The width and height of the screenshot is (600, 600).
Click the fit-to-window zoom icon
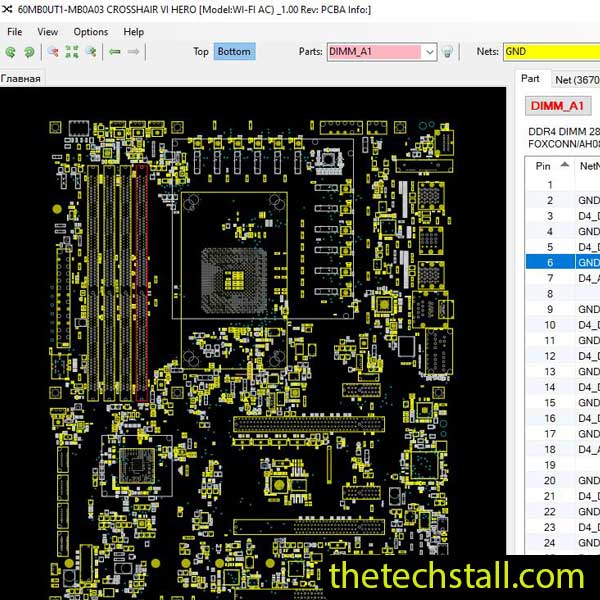pyautogui.click(x=72, y=51)
